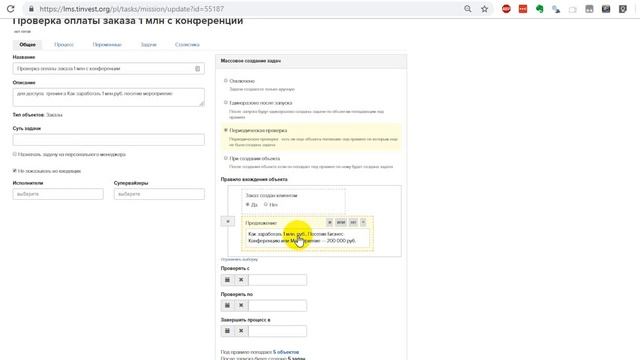The height and width of the screenshot is (360, 640).
Task: Open the green Evernote elephant extension
Action: (x=540, y=9)
